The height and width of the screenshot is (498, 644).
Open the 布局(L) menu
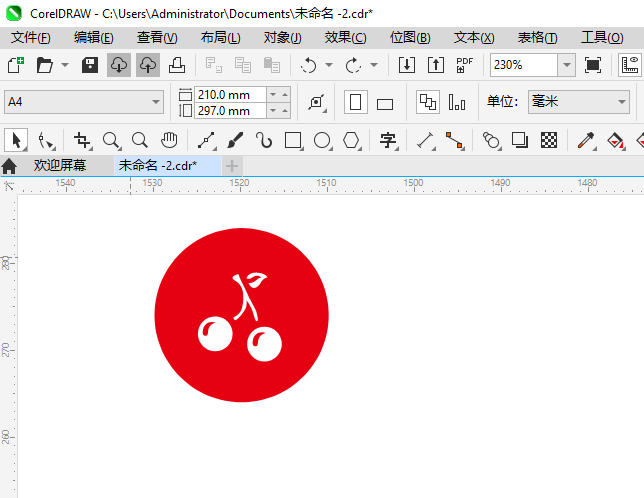tap(221, 38)
